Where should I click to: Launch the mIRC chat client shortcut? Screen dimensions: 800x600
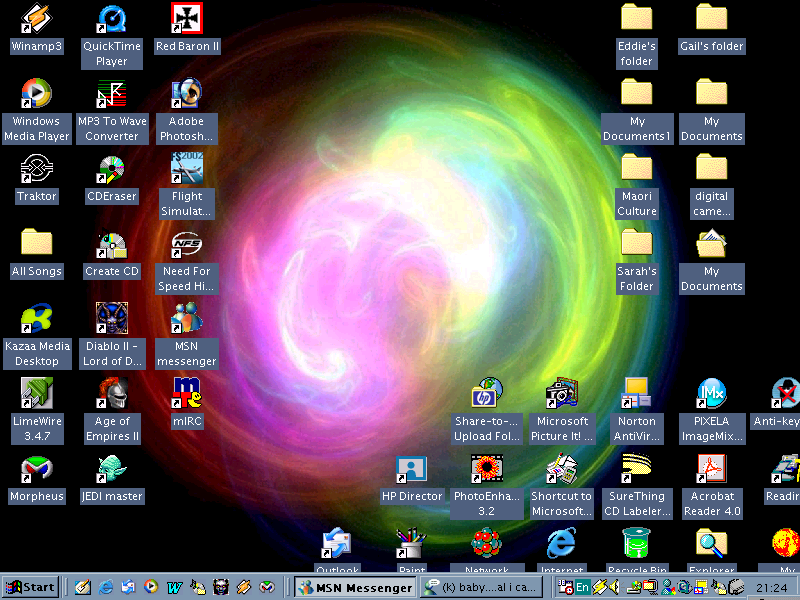[x=187, y=394]
